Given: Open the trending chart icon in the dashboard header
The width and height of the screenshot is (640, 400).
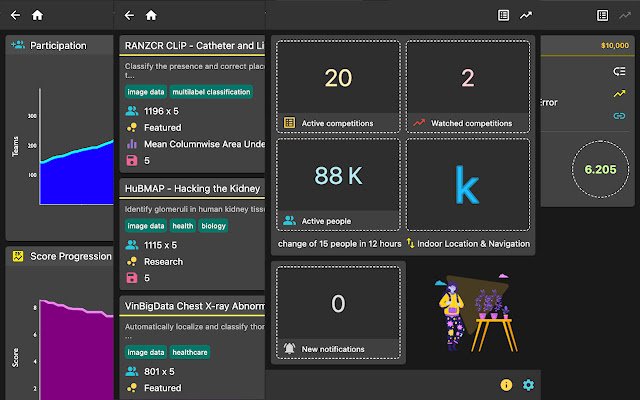Looking at the screenshot, I should click(x=526, y=16).
